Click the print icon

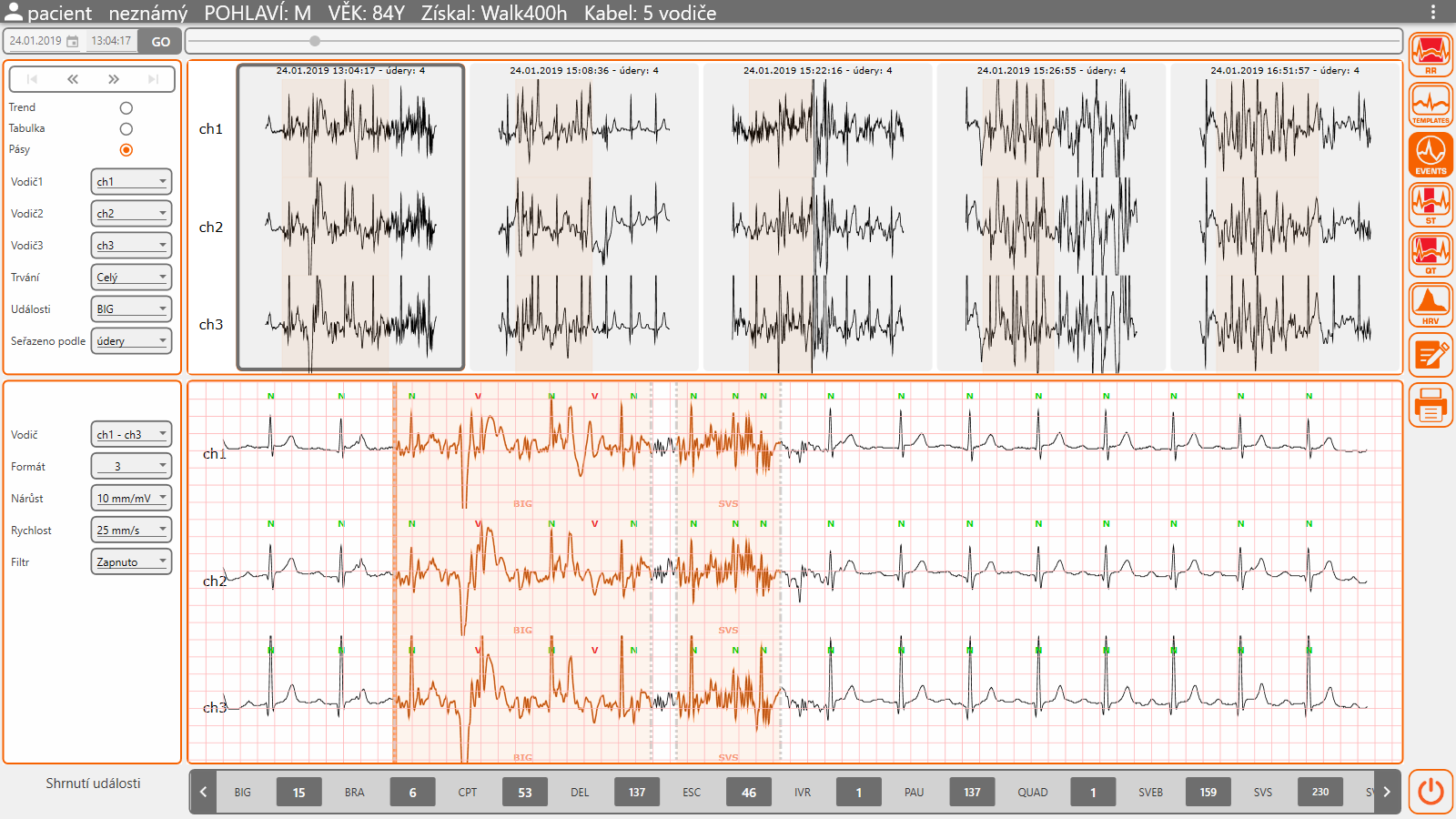(x=1431, y=405)
